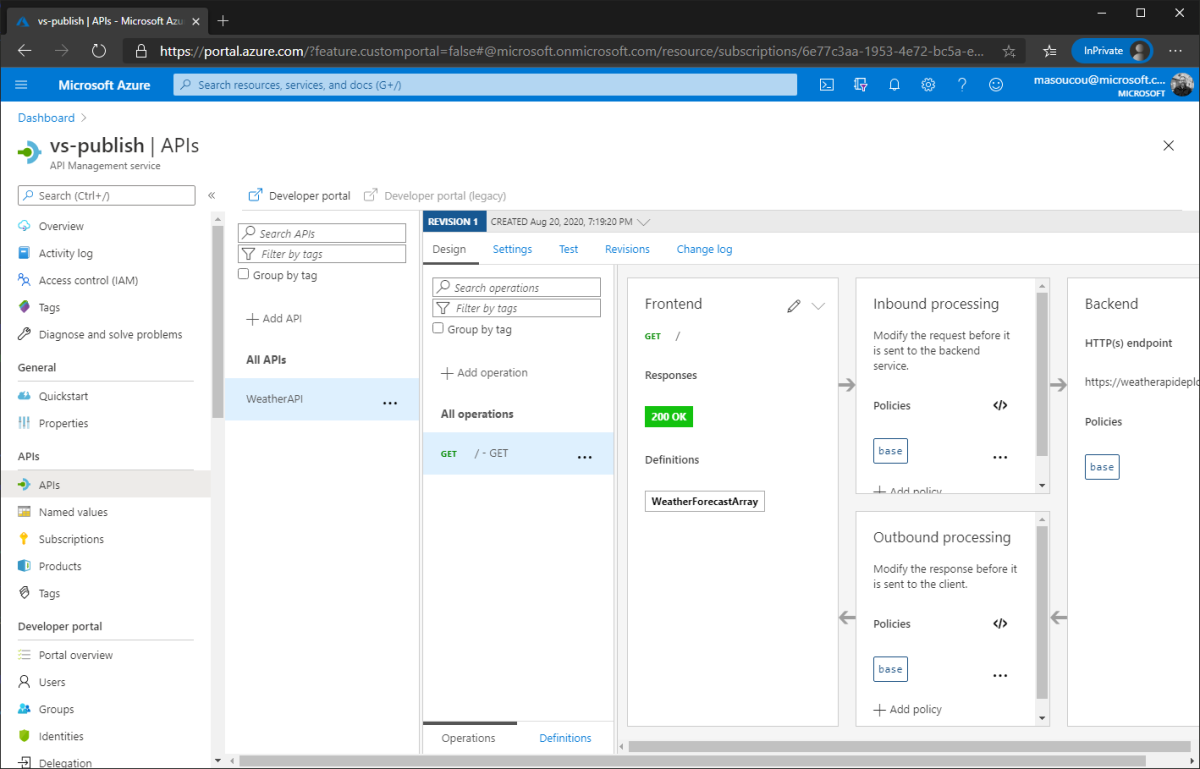Image resolution: width=1200 pixels, height=769 pixels.
Task: Switch to the Settings tab
Action: [512, 249]
